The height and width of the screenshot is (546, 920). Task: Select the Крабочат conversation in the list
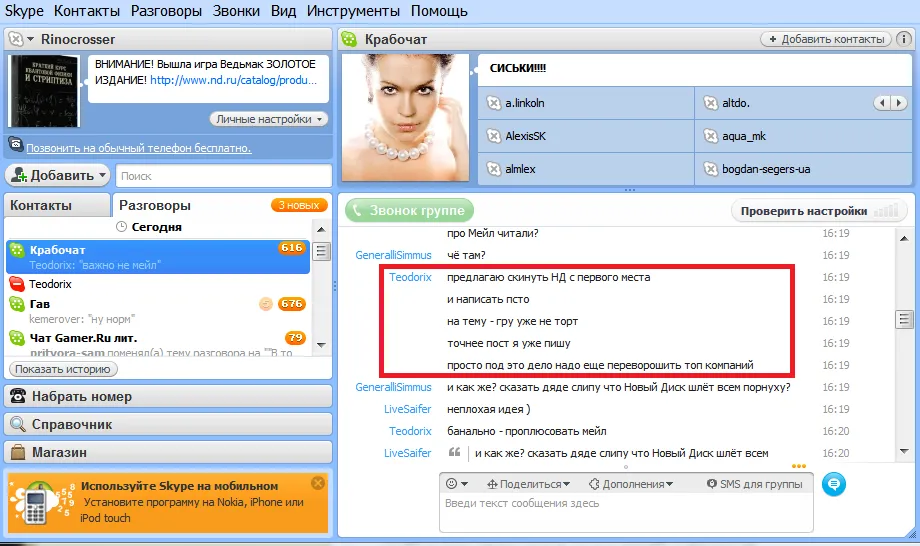point(158,257)
